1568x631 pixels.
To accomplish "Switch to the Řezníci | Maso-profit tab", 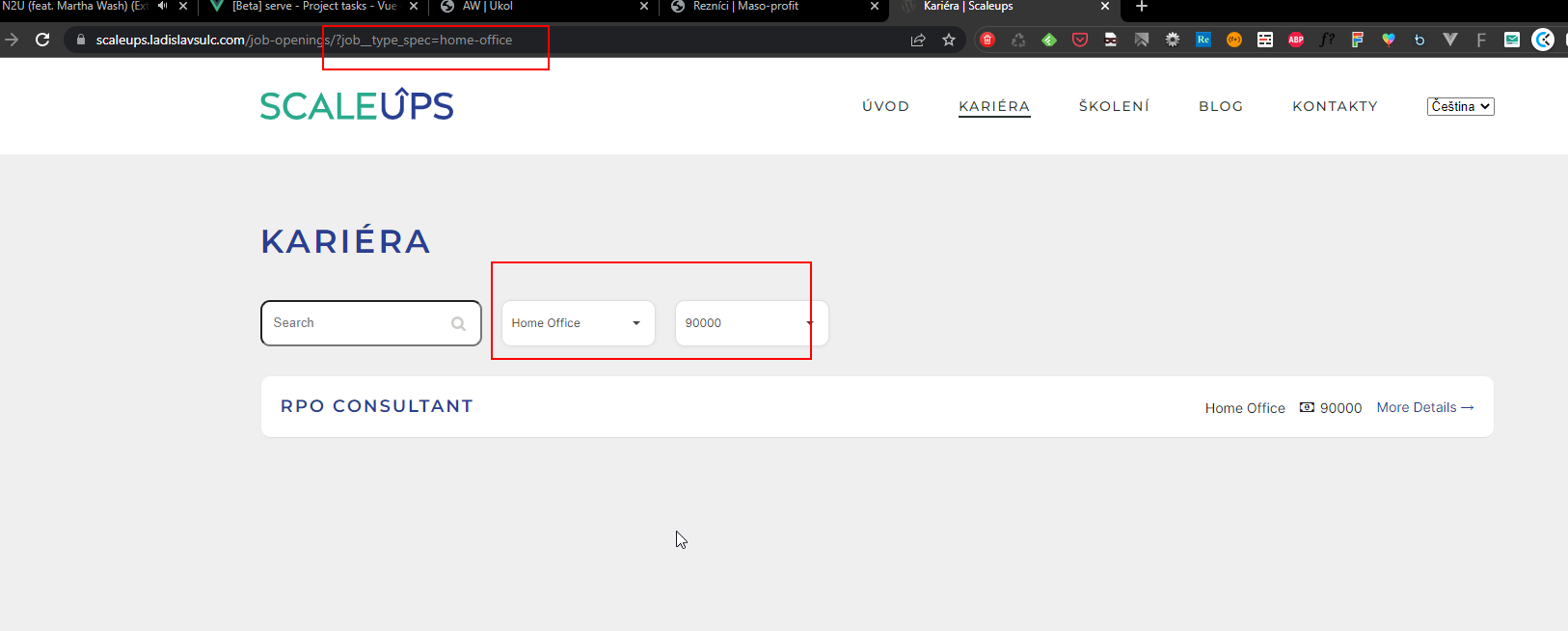I will tap(745, 7).
